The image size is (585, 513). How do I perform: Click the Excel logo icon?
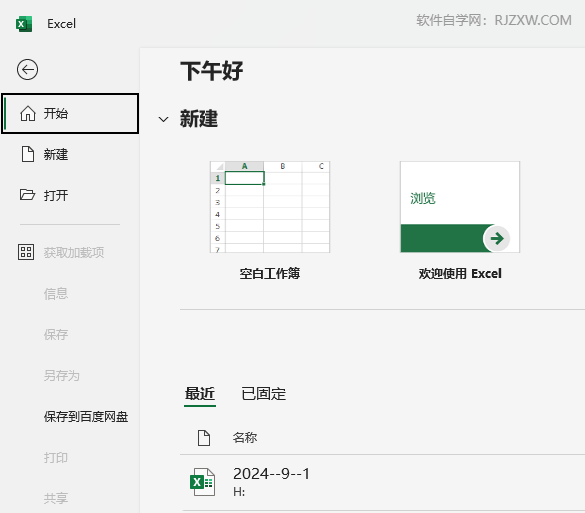pyautogui.click(x=24, y=24)
